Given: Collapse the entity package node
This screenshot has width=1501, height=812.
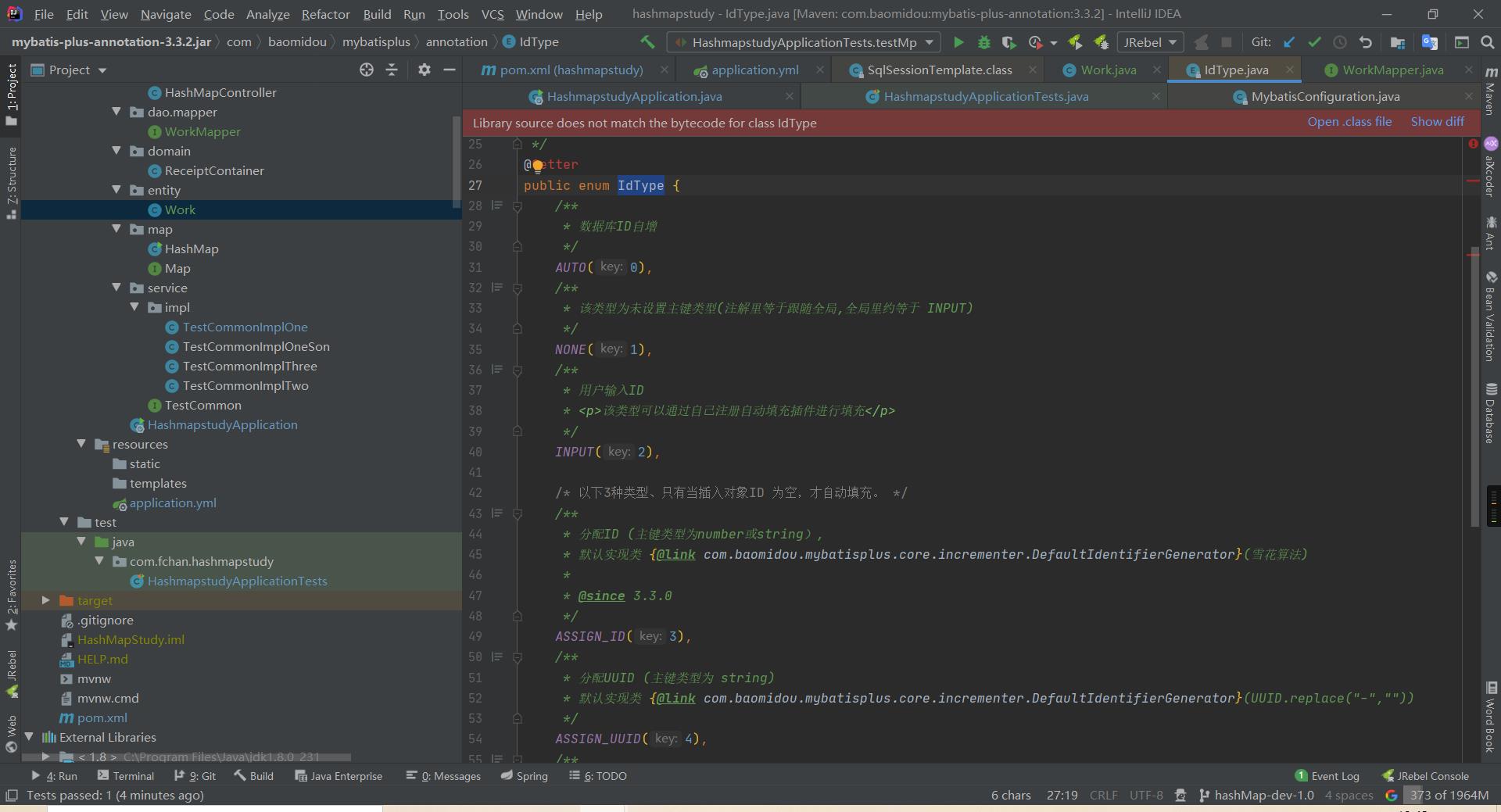Looking at the screenshot, I should pyautogui.click(x=116, y=190).
